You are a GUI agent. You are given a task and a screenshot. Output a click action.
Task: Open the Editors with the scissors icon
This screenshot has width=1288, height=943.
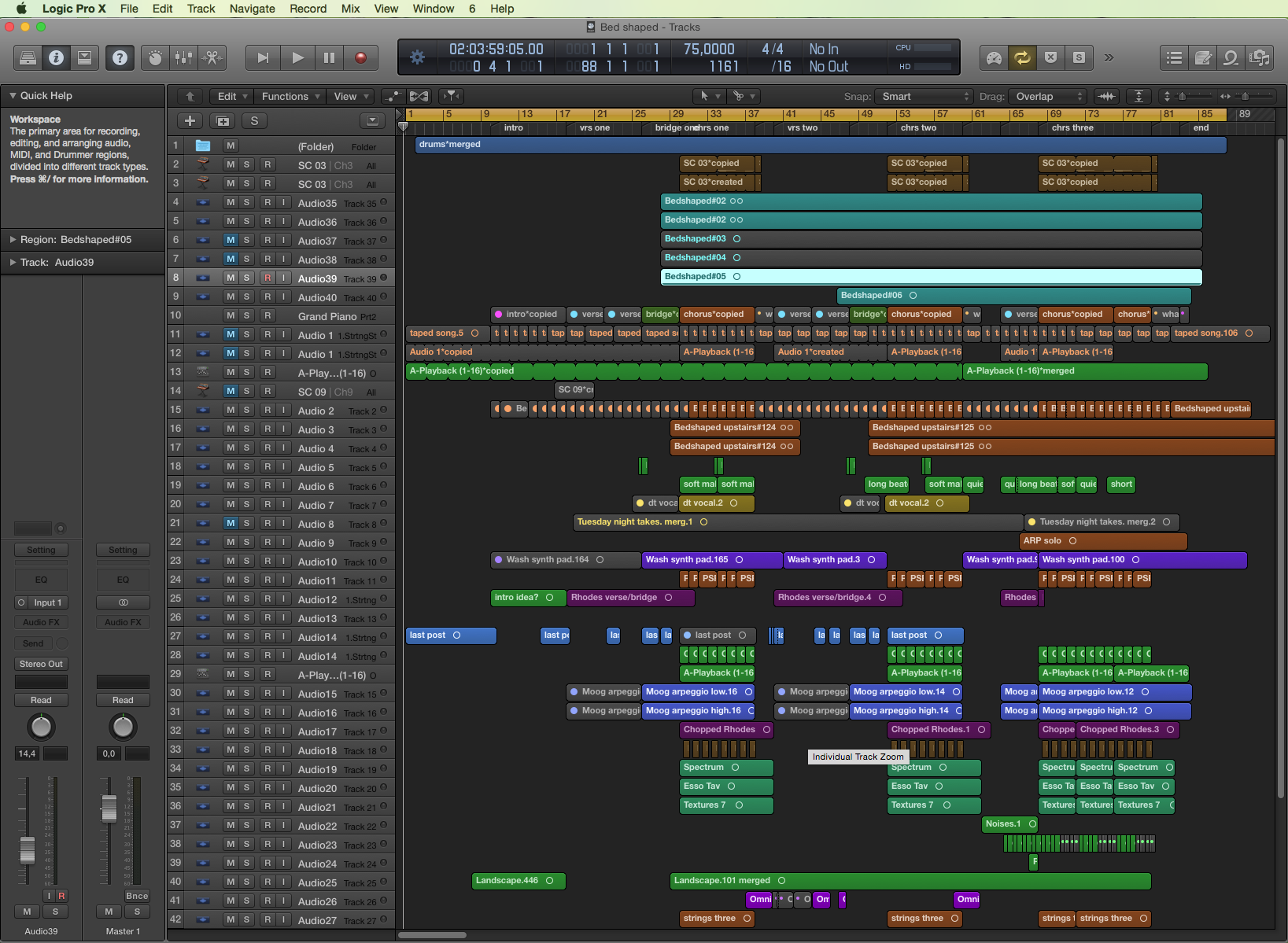point(212,57)
